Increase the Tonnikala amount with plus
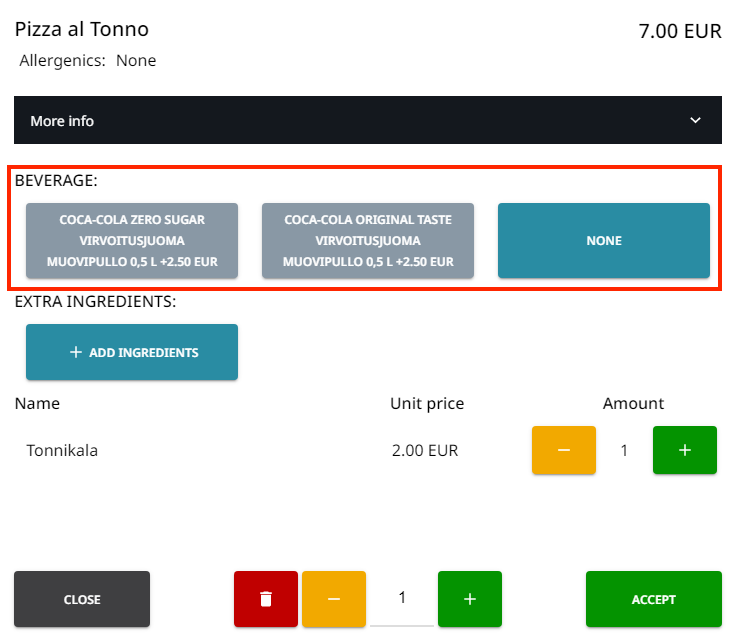This screenshot has width=731, height=639. (685, 450)
